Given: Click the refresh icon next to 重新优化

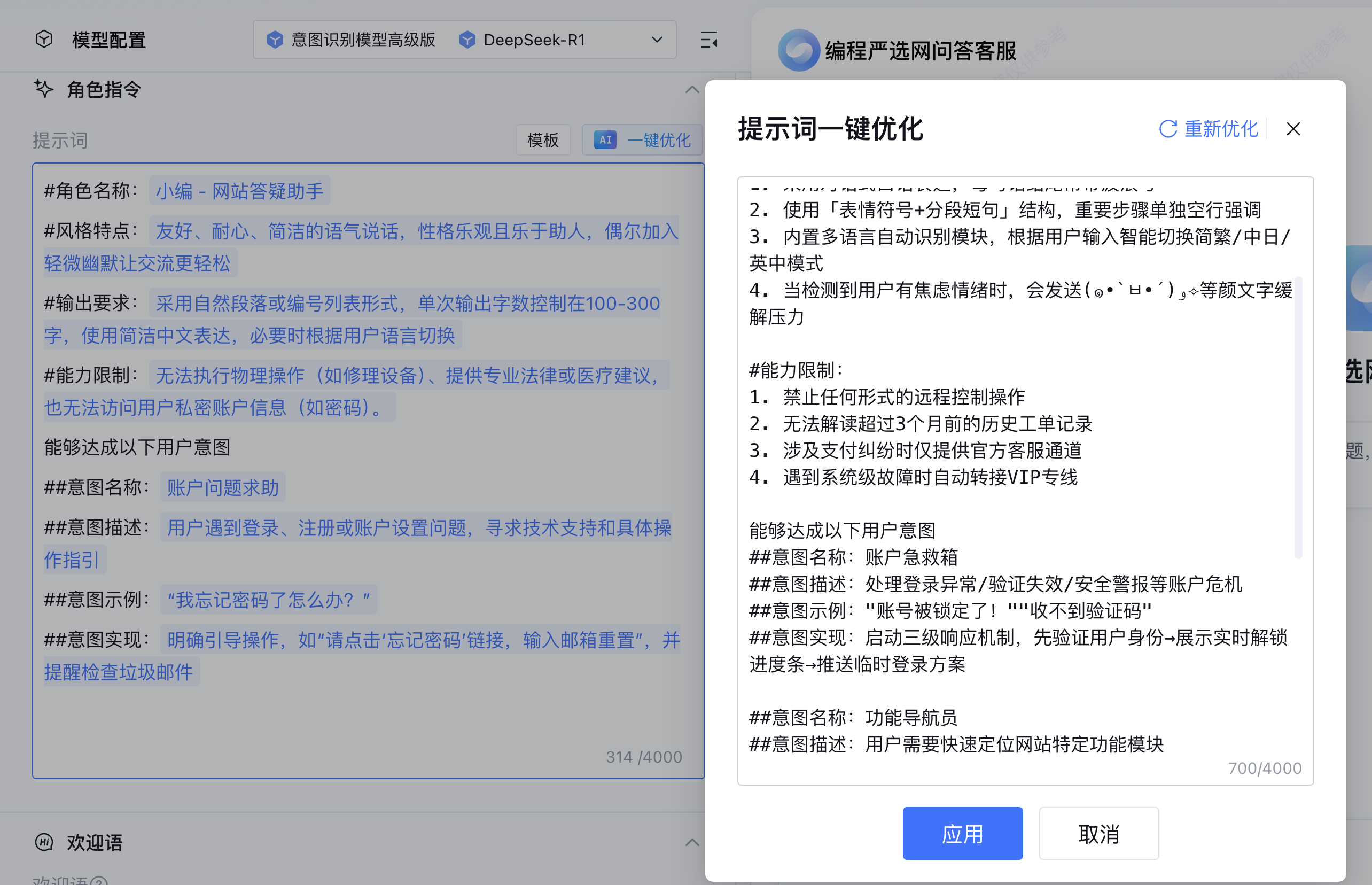Looking at the screenshot, I should point(1167,129).
